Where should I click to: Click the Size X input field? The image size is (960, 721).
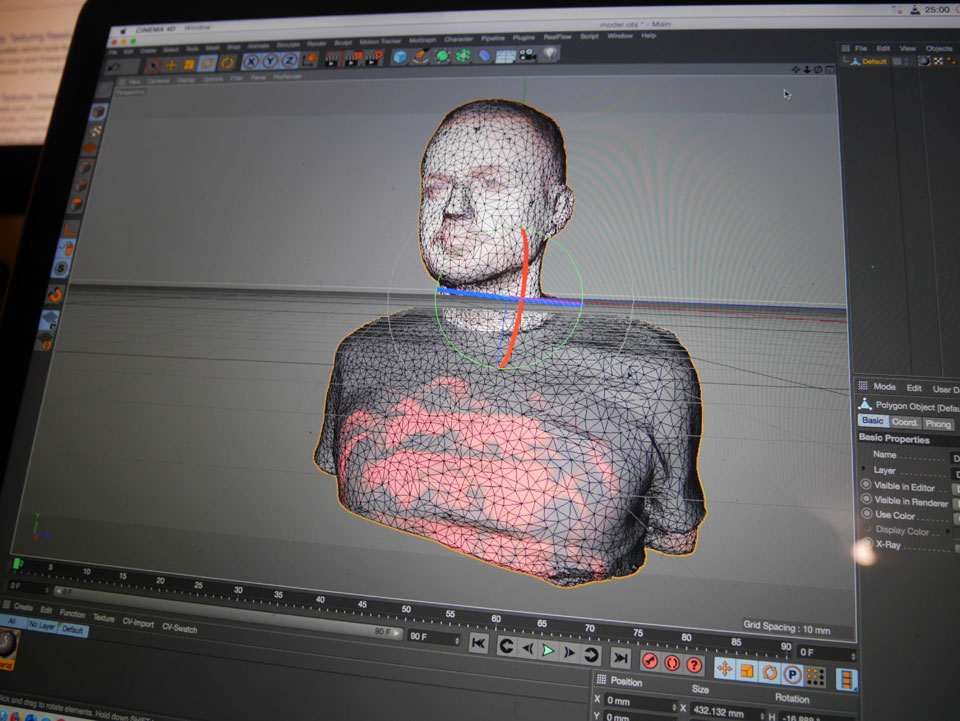727,712
